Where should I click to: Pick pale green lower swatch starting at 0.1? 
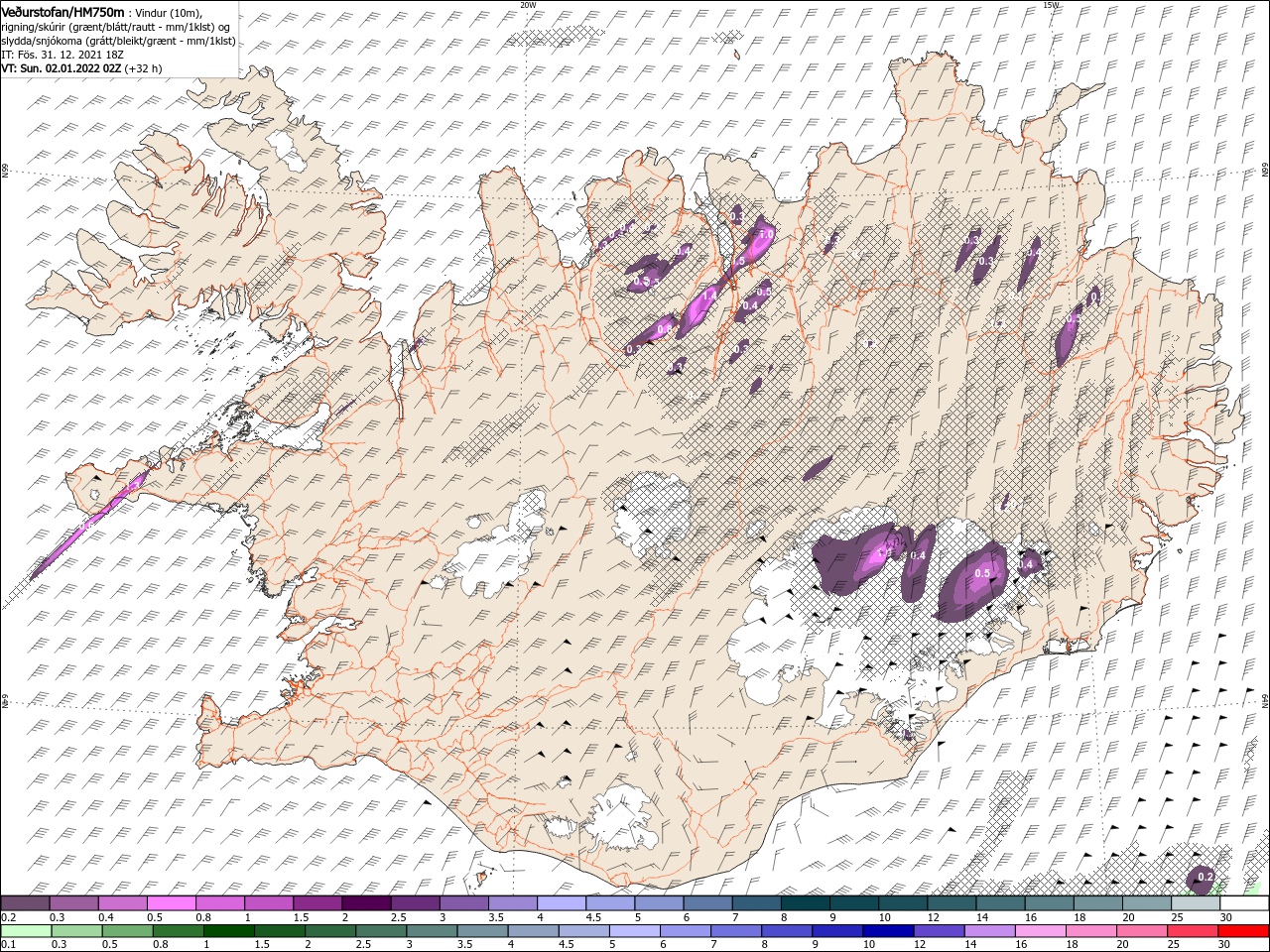(x=26, y=931)
